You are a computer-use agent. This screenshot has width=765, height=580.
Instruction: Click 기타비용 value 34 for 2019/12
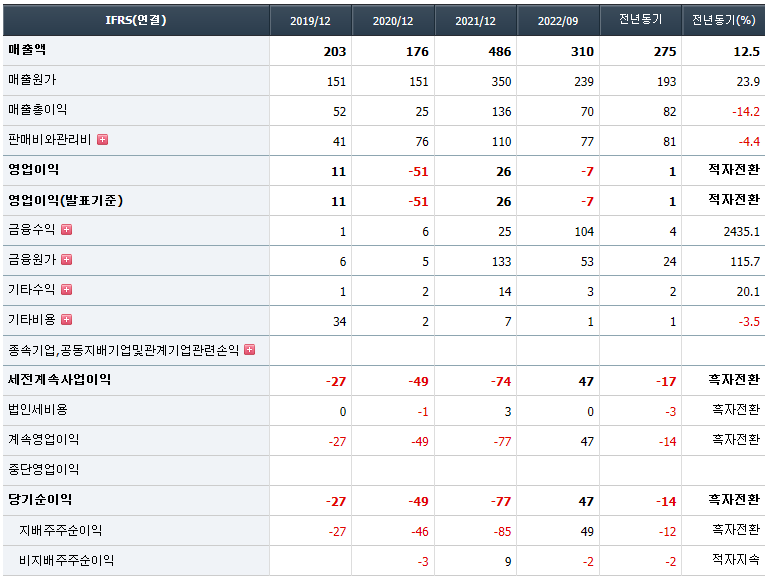340,322
